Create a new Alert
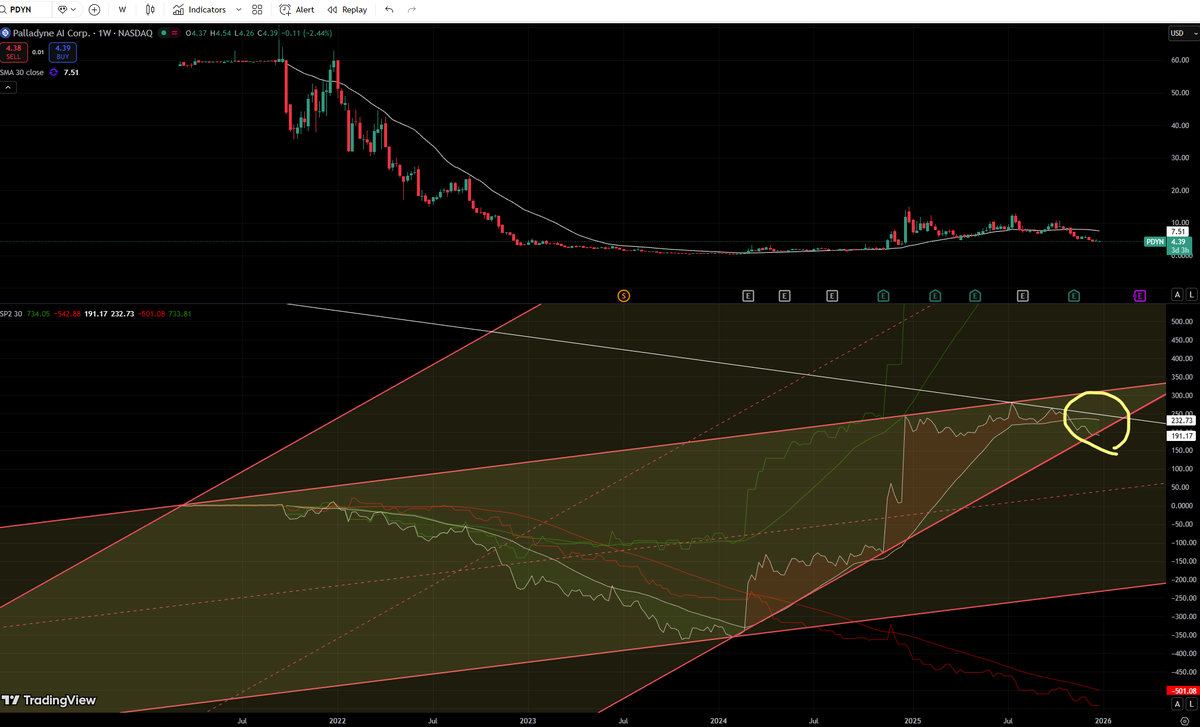The image size is (1200, 727). pyautogui.click(x=297, y=9)
